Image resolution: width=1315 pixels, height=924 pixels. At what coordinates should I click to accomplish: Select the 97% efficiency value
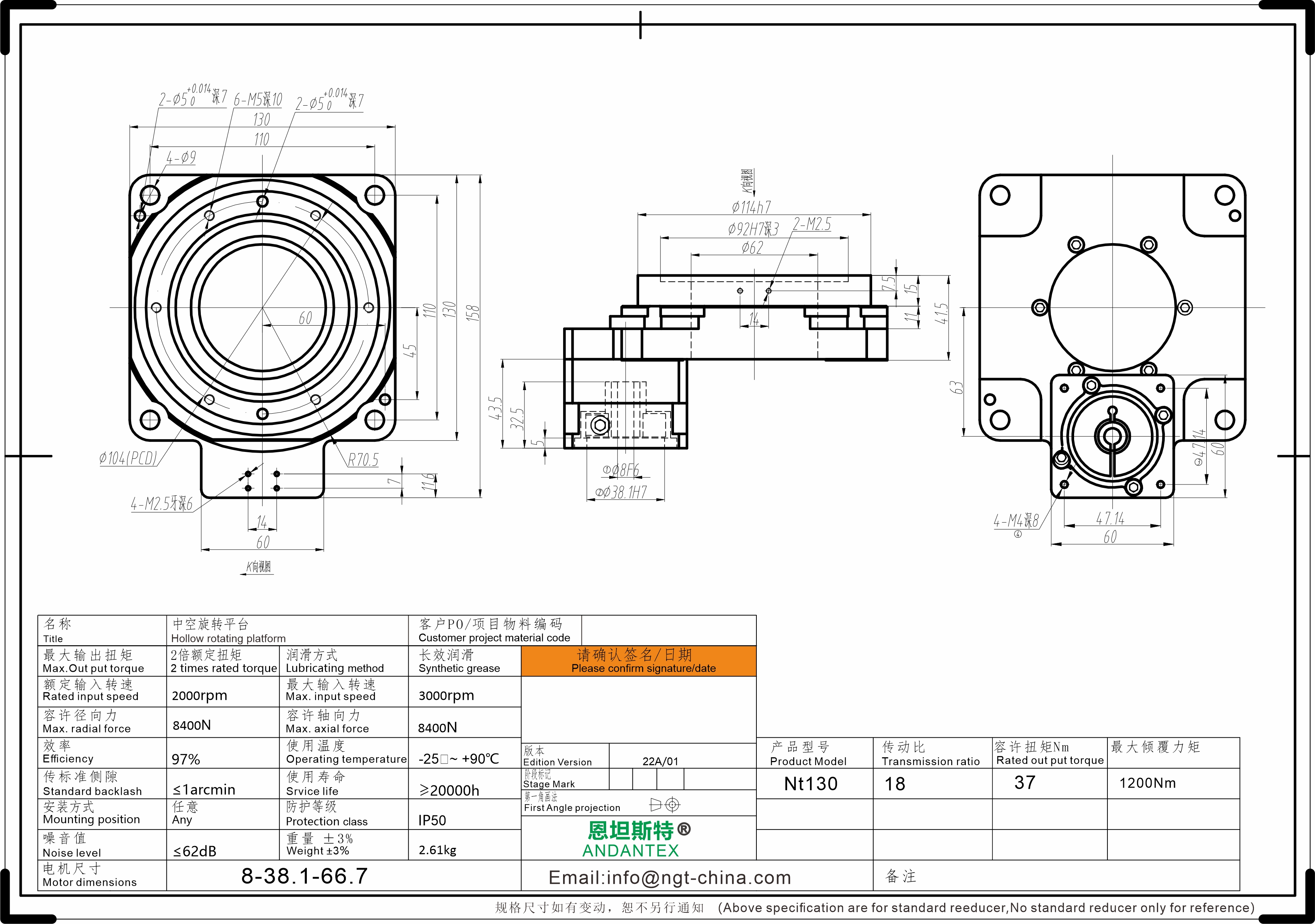(185, 760)
